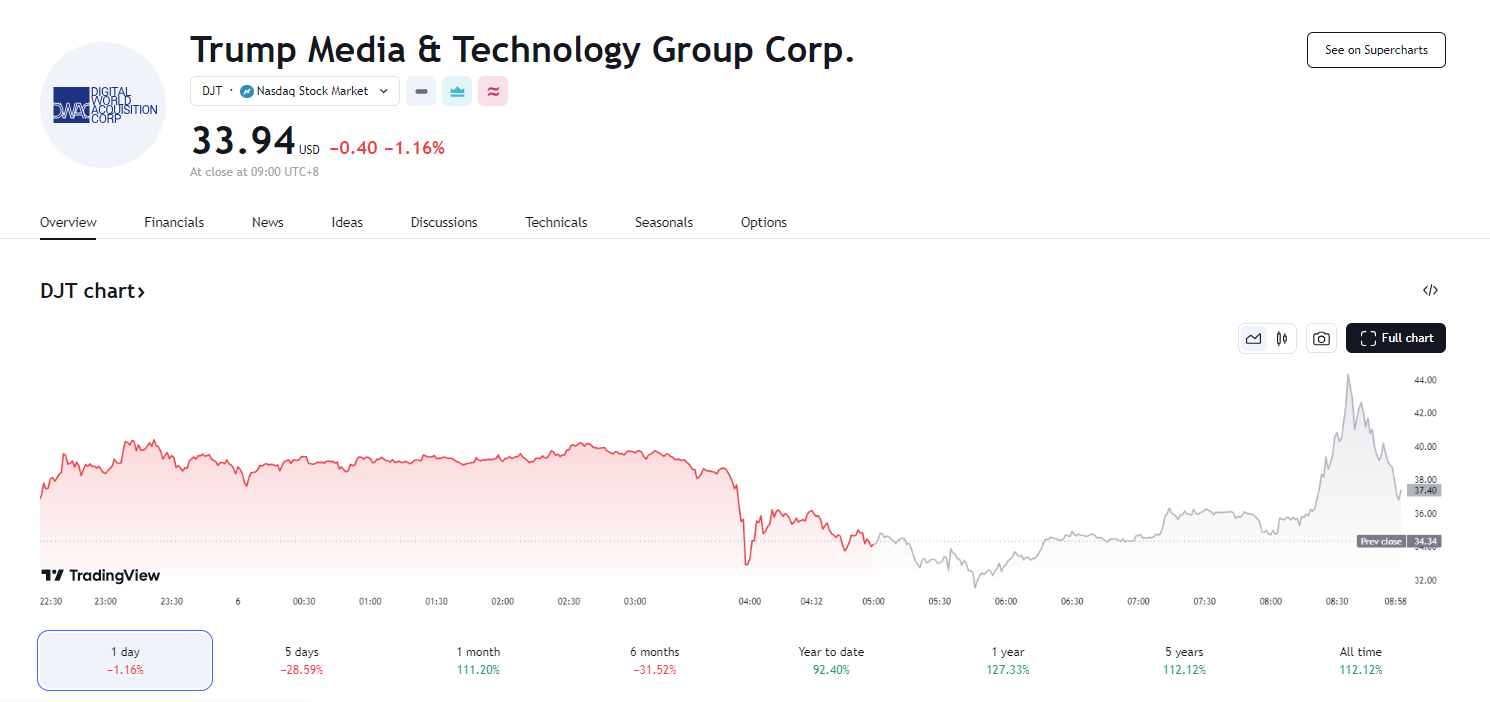Click the pink approximately-equal badge icon

[493, 91]
